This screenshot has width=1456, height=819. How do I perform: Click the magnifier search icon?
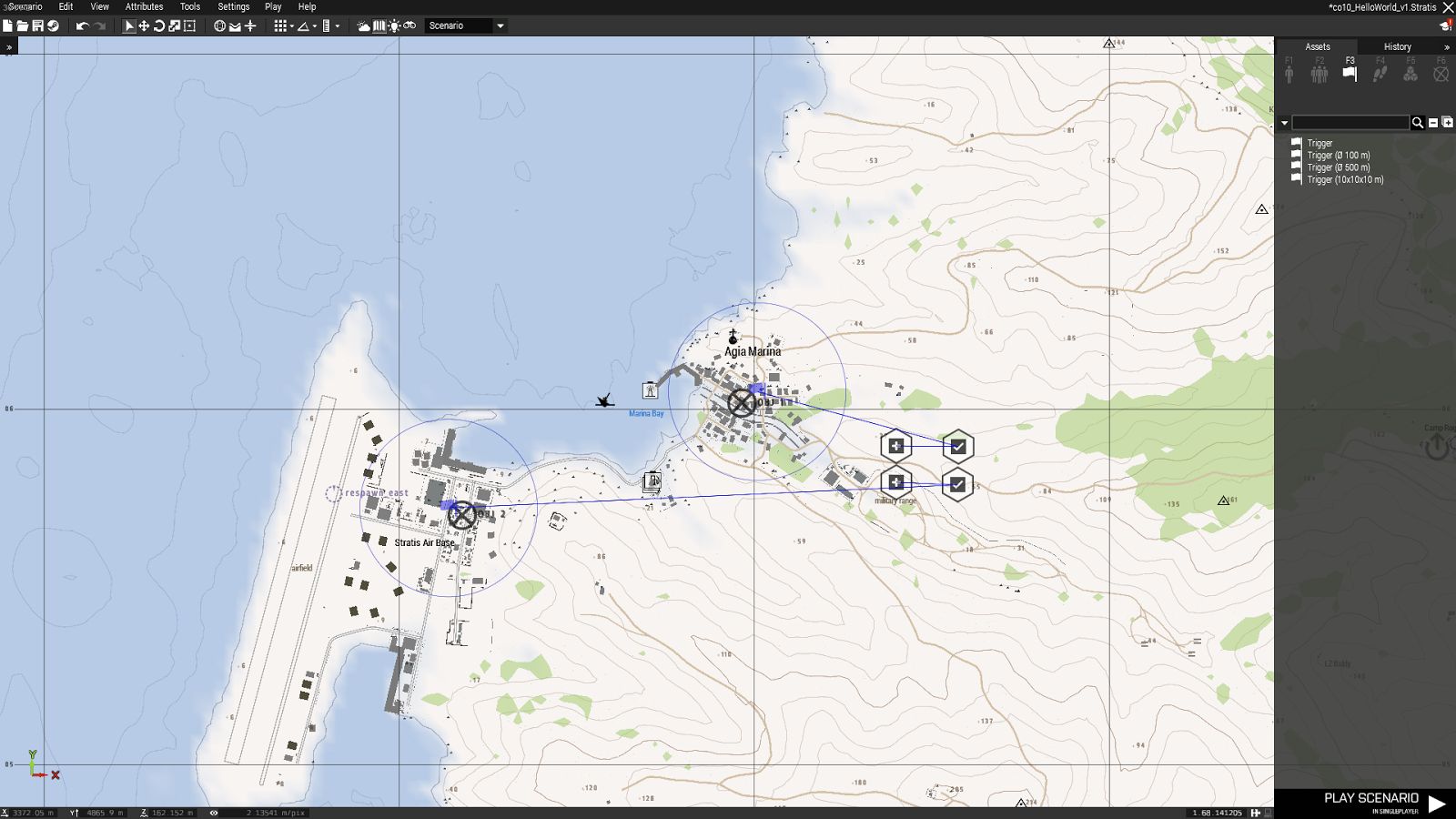[1418, 123]
